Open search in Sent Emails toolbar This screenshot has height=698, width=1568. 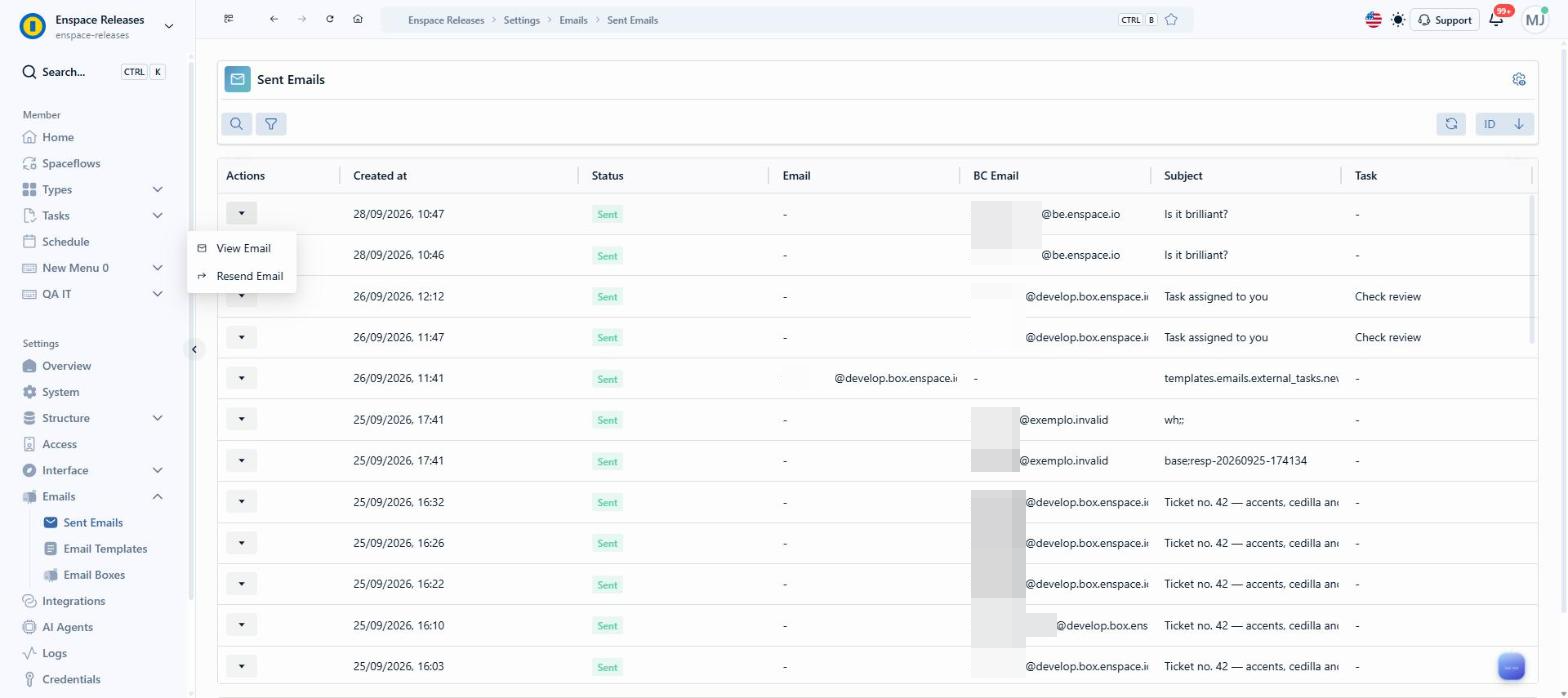[x=236, y=124]
